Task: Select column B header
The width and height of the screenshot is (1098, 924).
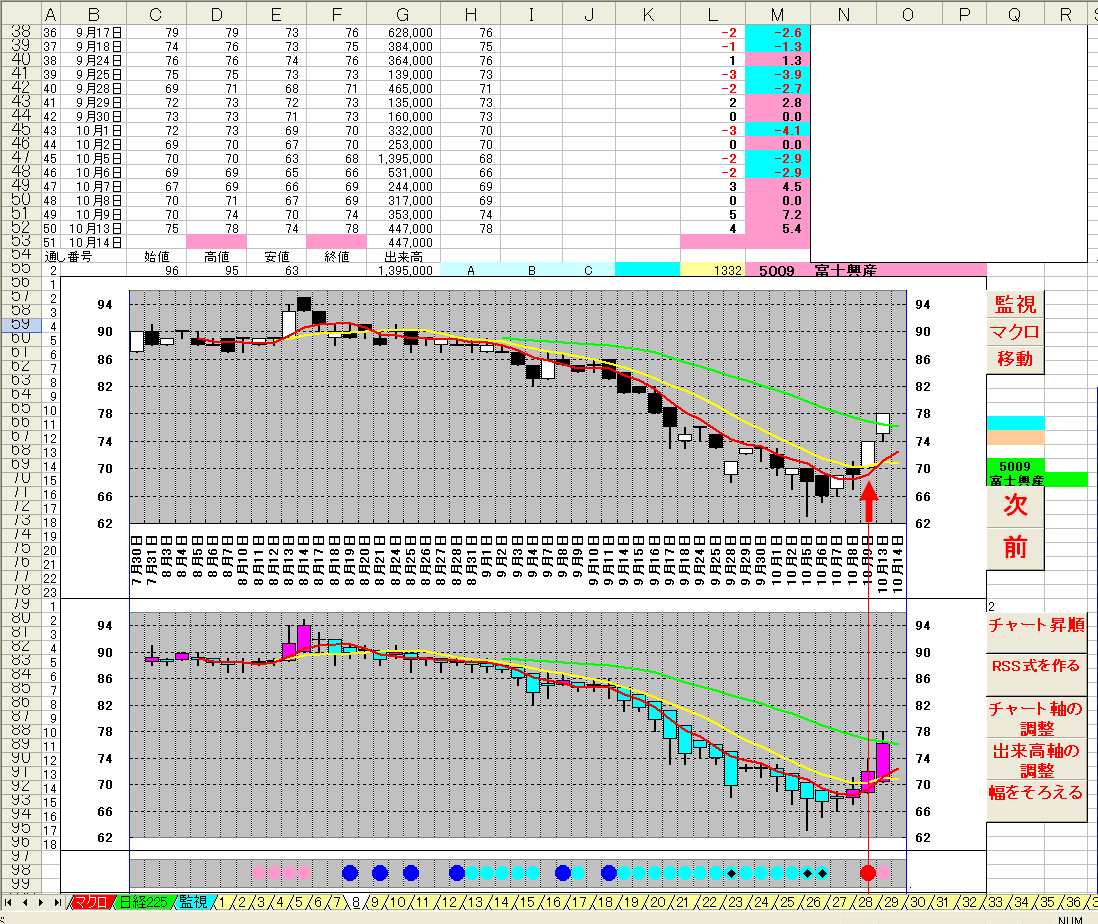Action: [x=94, y=15]
